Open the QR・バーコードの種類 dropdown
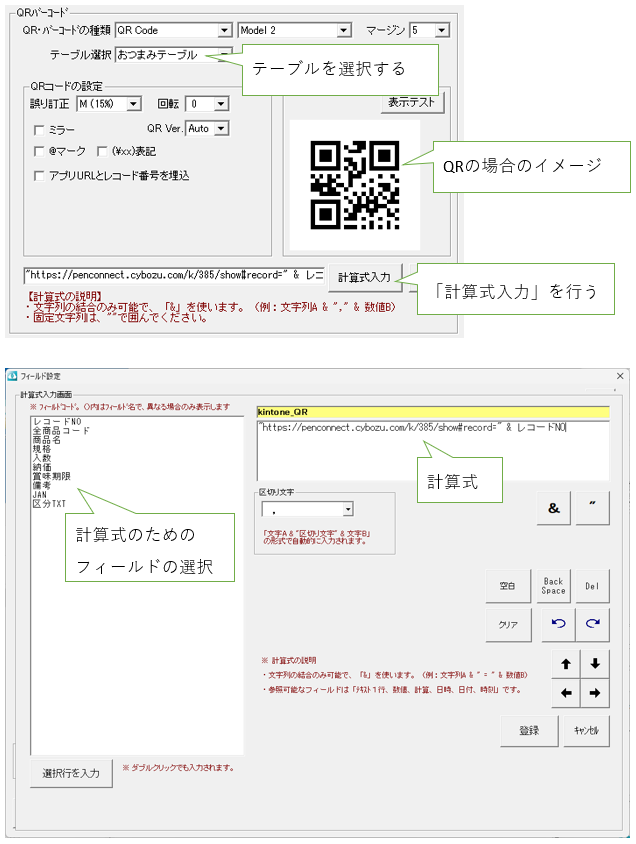The height and width of the screenshot is (844, 636). pos(225,30)
